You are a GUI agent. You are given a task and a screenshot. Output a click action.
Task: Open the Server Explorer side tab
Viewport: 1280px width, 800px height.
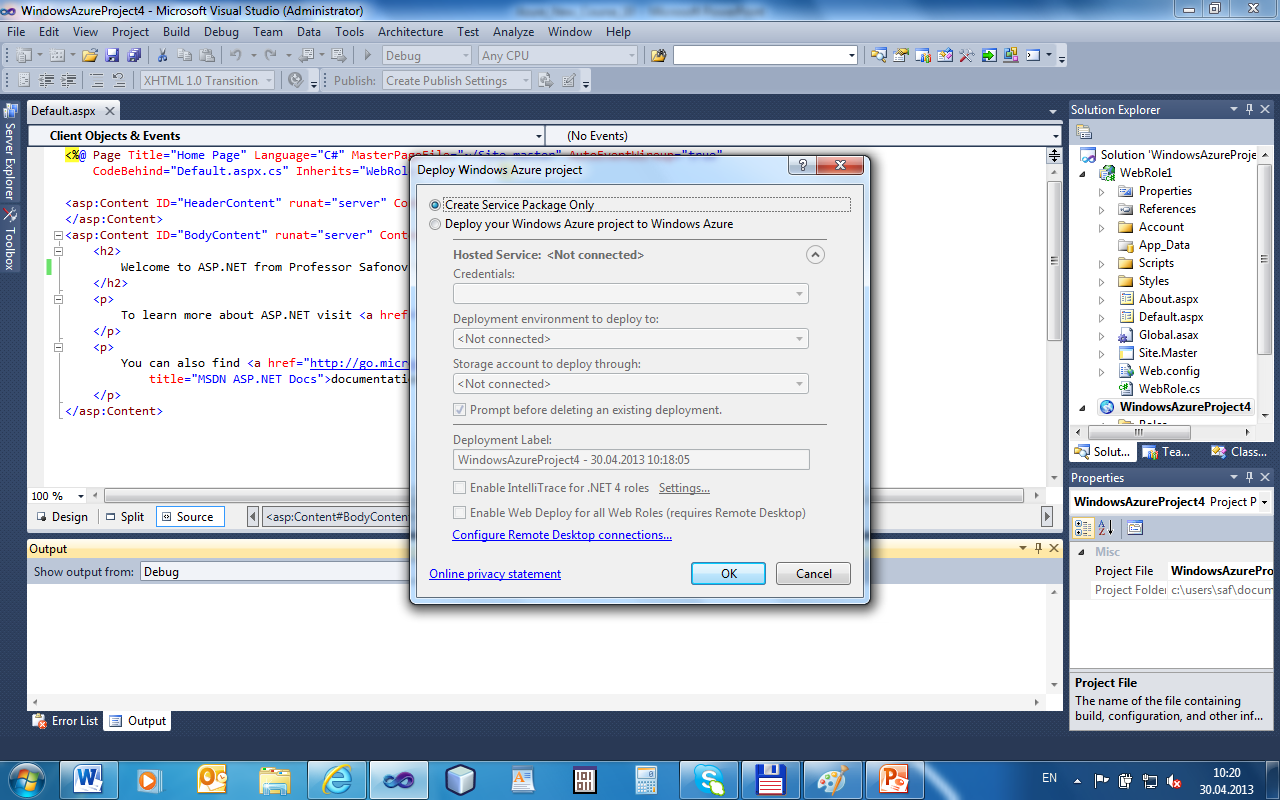[x=9, y=150]
